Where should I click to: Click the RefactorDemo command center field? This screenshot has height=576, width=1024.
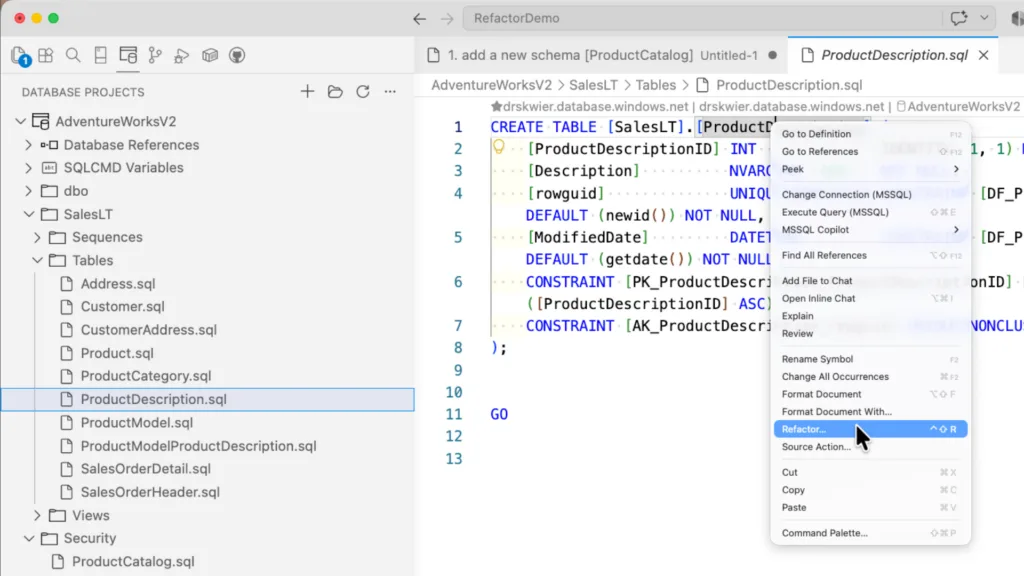click(x=702, y=18)
